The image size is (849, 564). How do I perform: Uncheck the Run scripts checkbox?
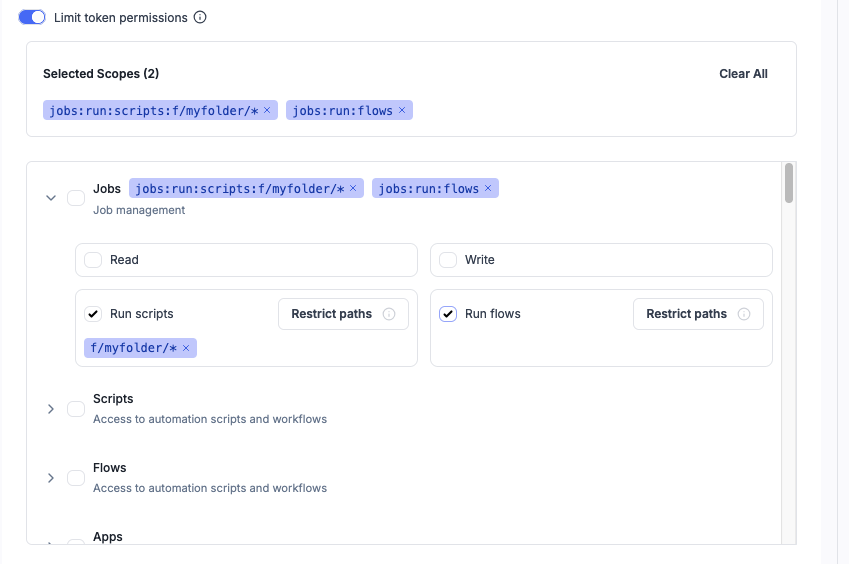pyautogui.click(x=93, y=314)
